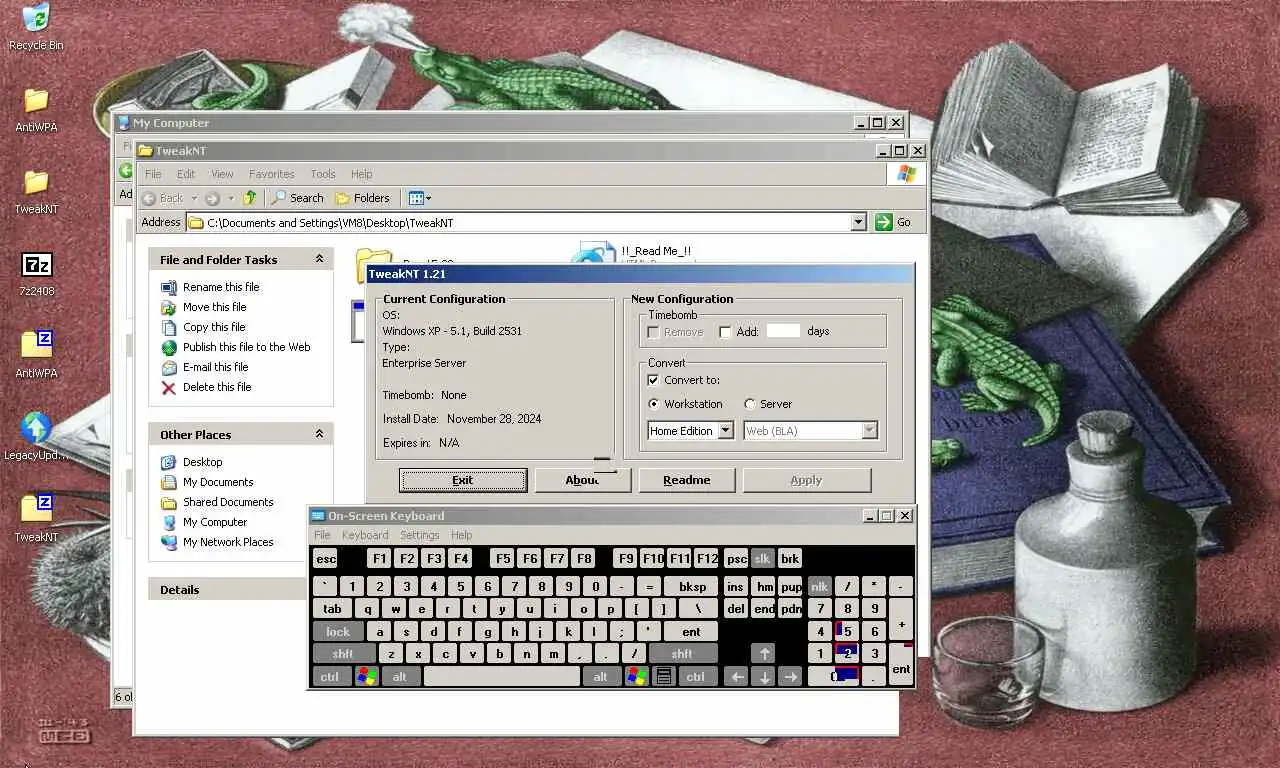The width and height of the screenshot is (1280, 768).
Task: Open the Help menu in Explorer
Action: [361, 174]
